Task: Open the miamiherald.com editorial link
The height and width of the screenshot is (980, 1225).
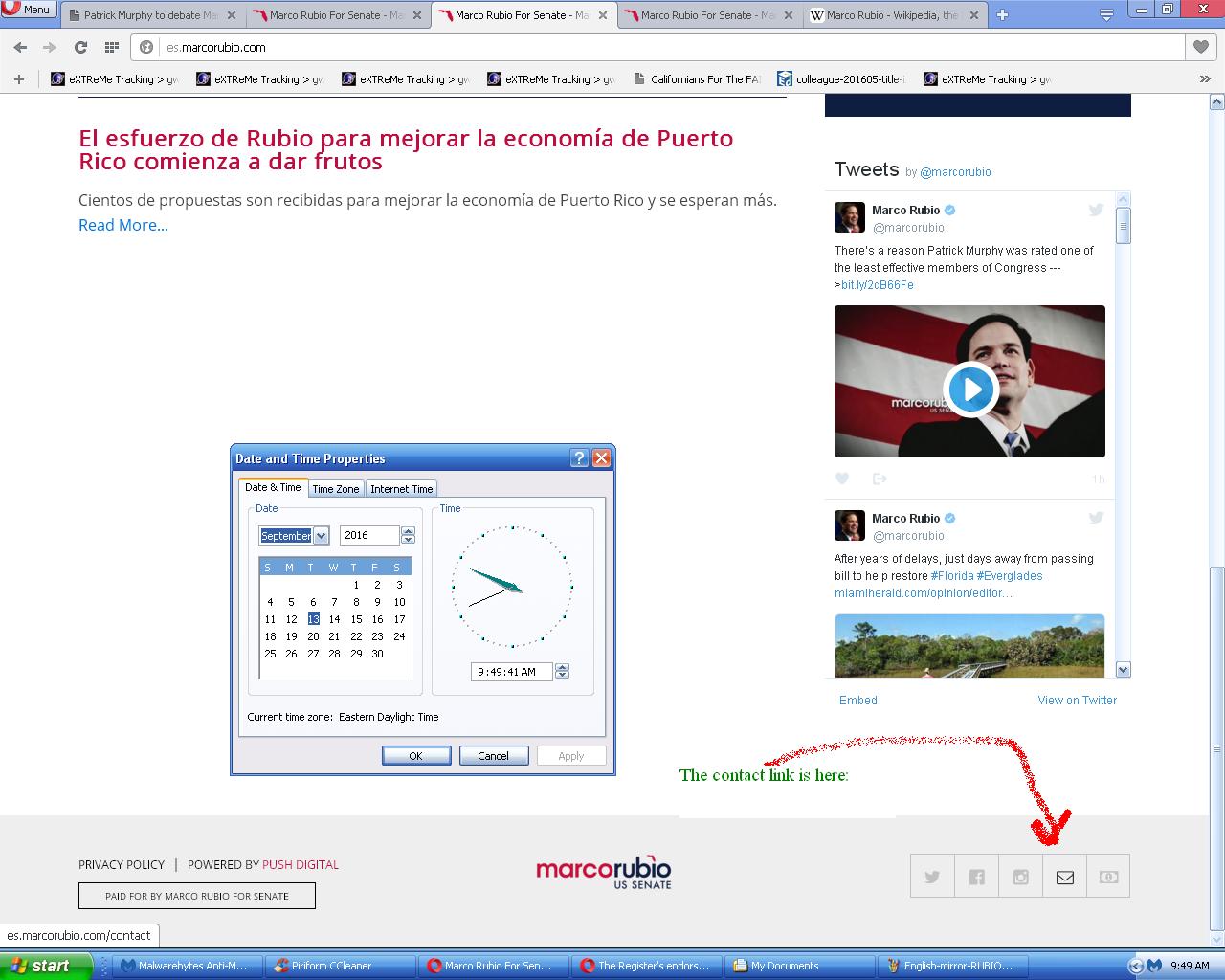Action: (x=923, y=593)
